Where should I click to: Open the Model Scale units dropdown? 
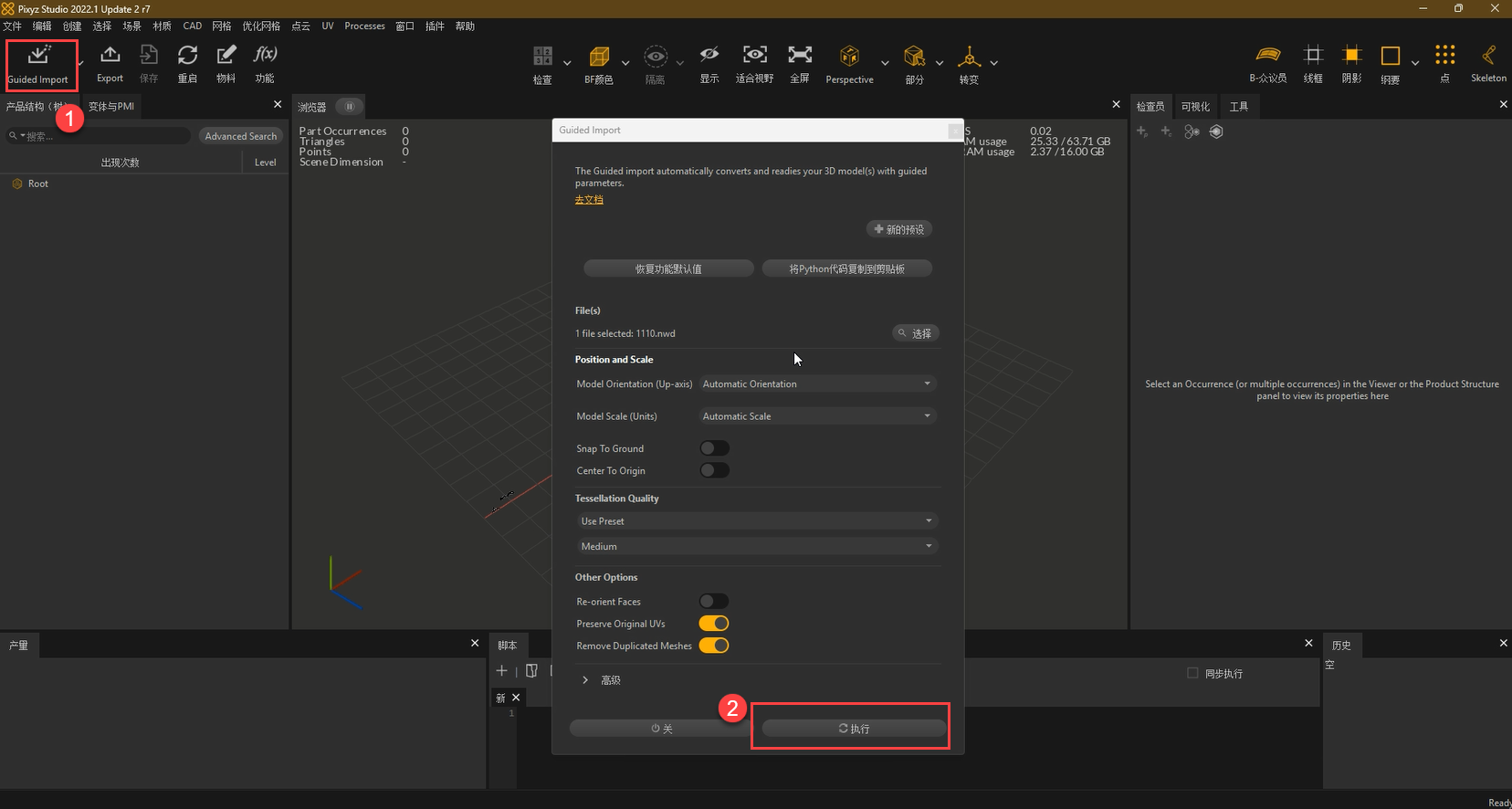[x=817, y=416]
